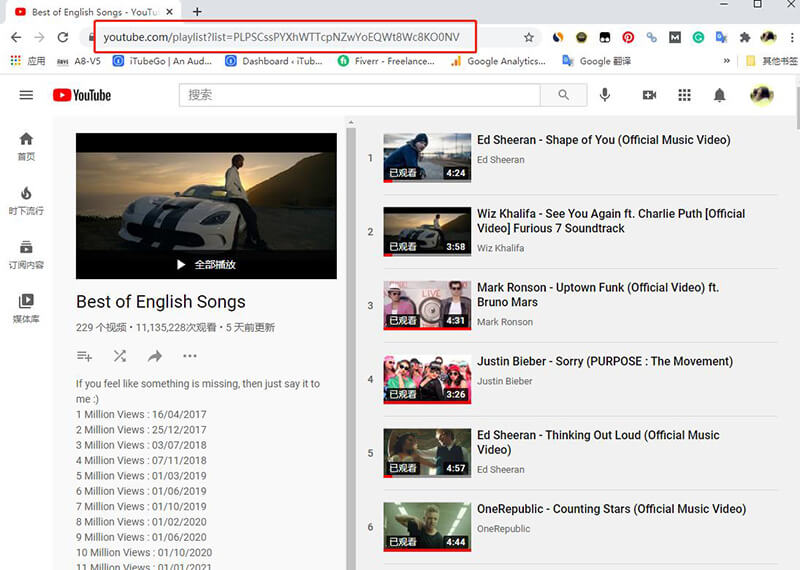
Task: Click the Pinterest extension icon
Action: coord(628,37)
